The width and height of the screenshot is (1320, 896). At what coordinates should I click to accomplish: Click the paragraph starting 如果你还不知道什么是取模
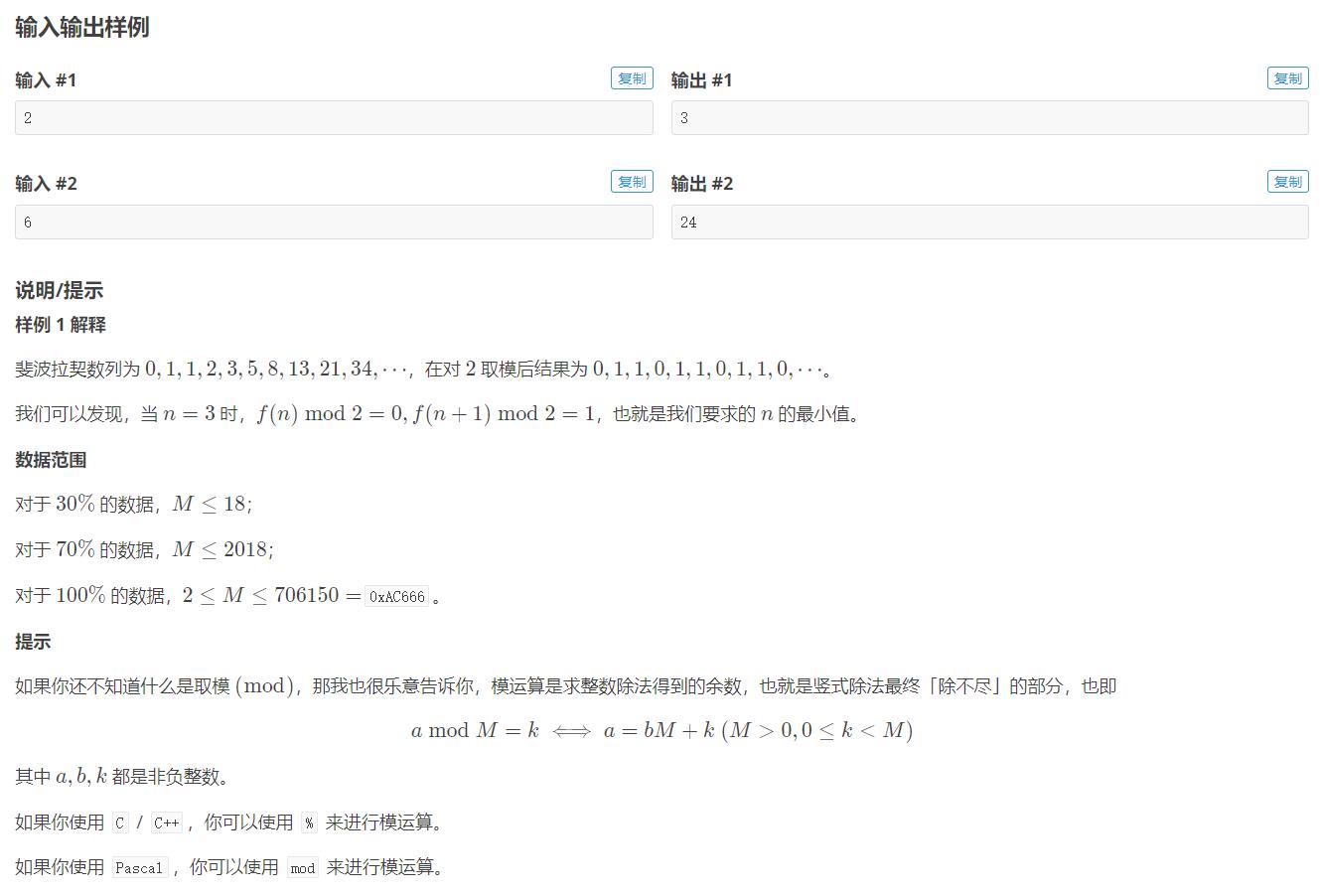[x=566, y=686]
